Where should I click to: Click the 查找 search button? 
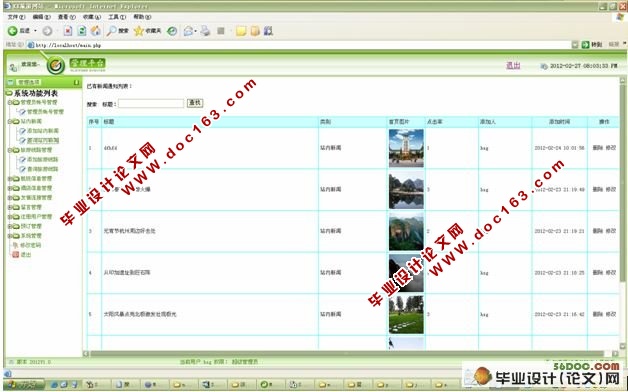click(195, 103)
